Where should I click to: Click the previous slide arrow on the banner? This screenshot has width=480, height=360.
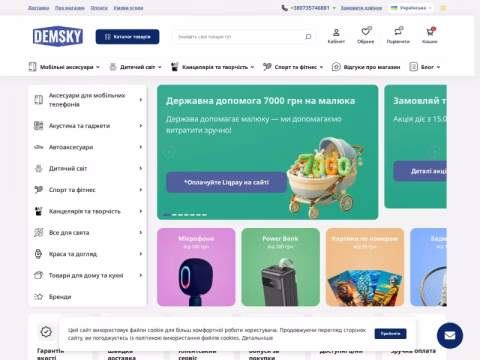[x=169, y=152]
